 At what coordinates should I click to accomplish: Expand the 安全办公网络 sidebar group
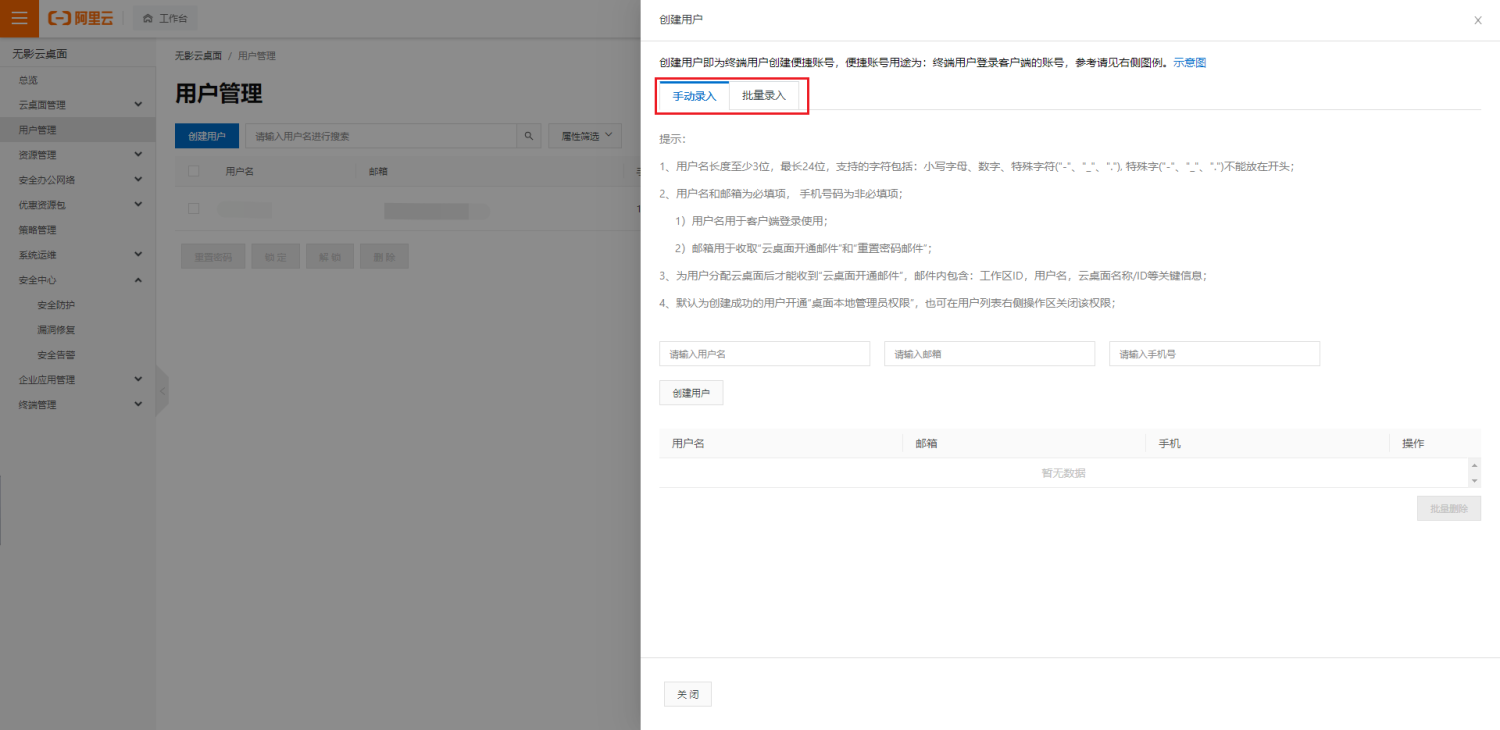click(x=78, y=180)
